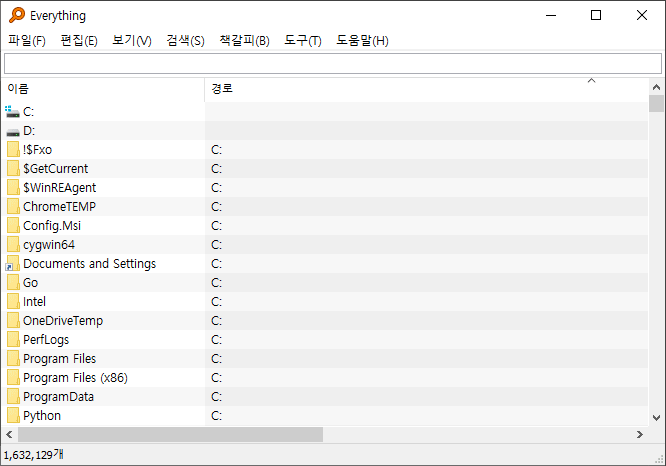Select the Python name text
Image resolution: width=666 pixels, height=466 pixels.
[x=42, y=416]
